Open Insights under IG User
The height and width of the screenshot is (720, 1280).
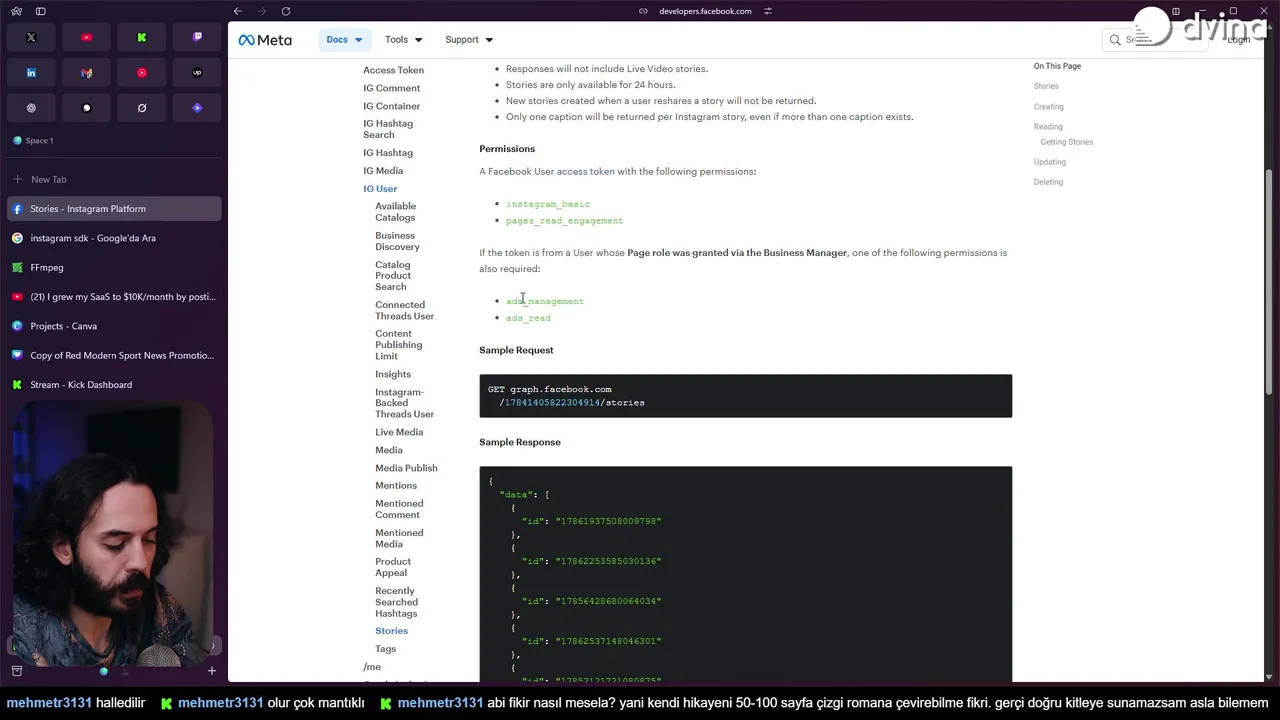pyautogui.click(x=393, y=374)
